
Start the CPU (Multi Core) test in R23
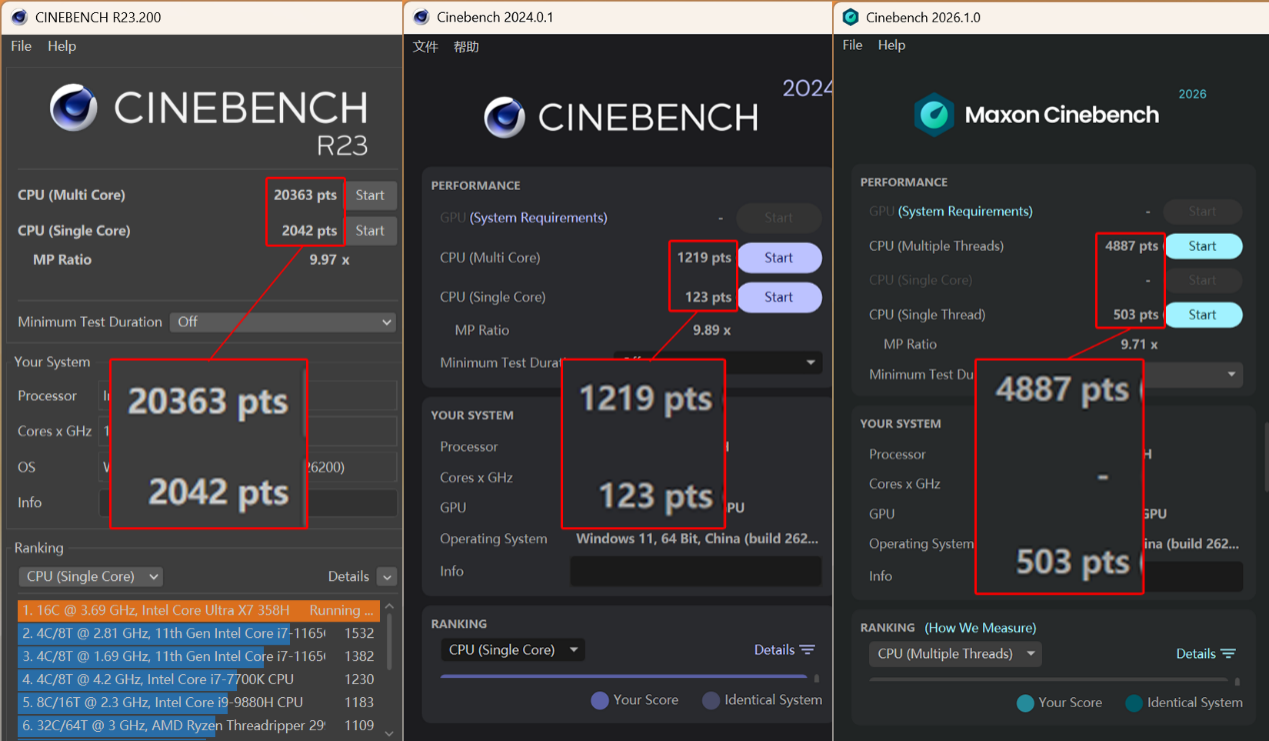370,195
